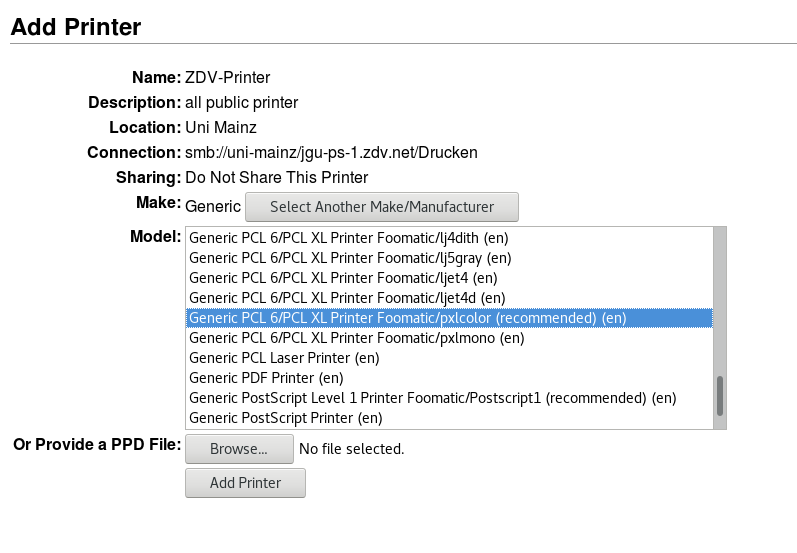Click the model list scrollbar thumb
Screen dimensions: 797x553
point(720,396)
